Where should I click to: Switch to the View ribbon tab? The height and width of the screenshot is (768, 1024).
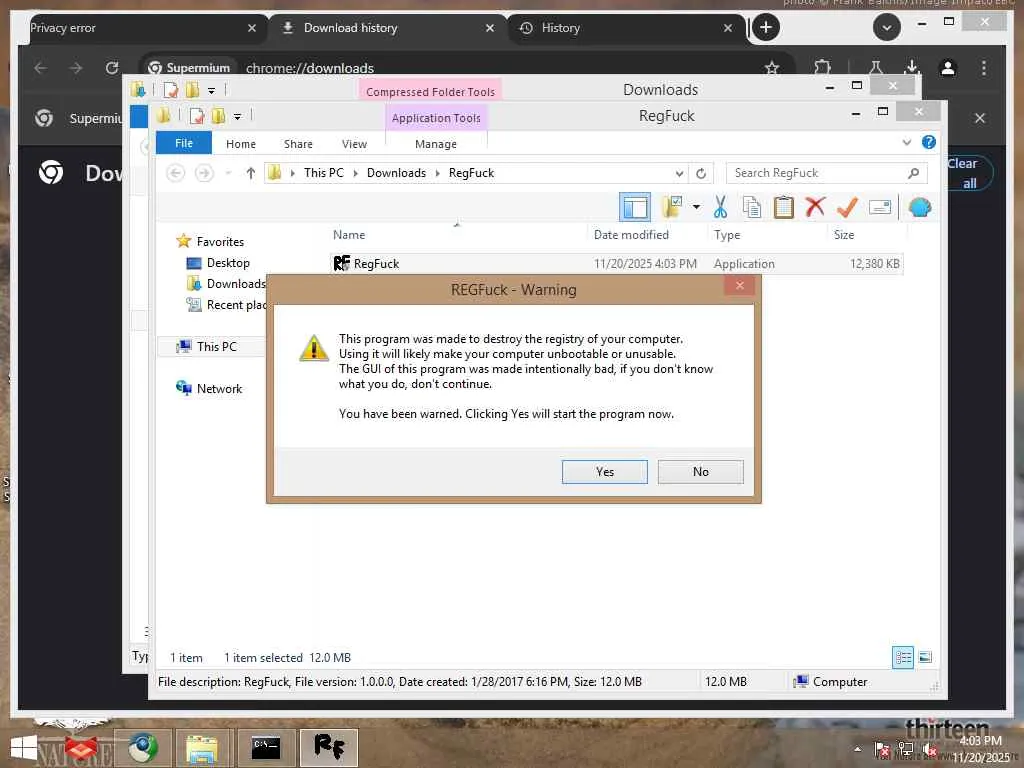pos(354,144)
